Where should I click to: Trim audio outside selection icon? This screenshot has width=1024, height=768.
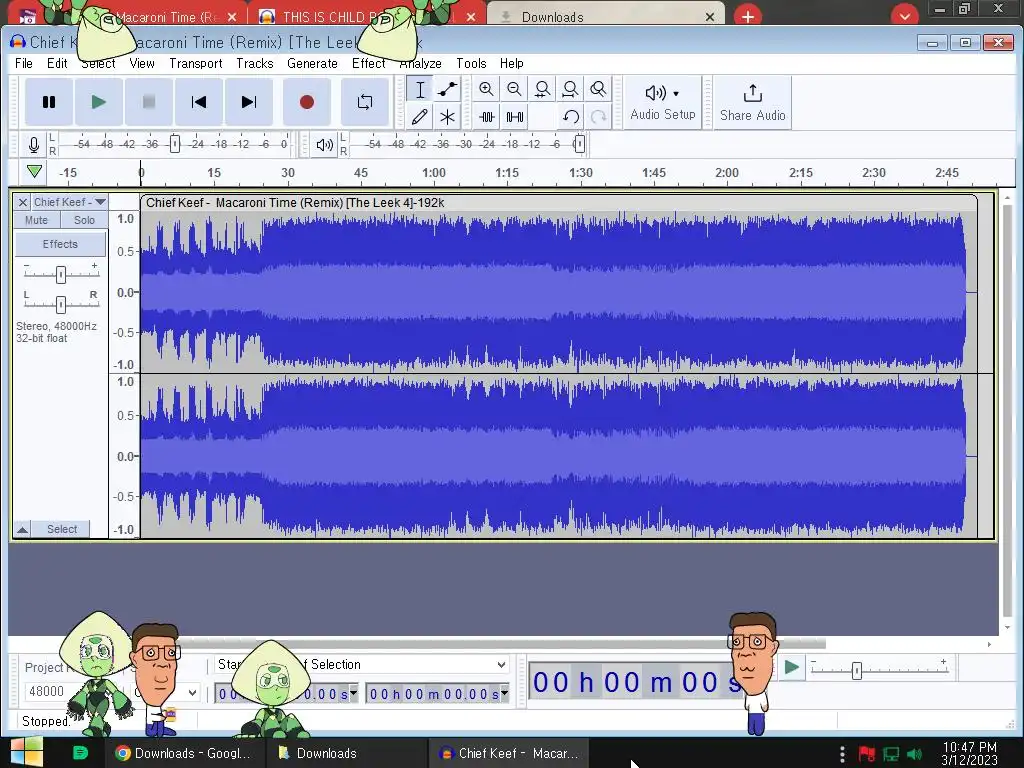coord(487,117)
